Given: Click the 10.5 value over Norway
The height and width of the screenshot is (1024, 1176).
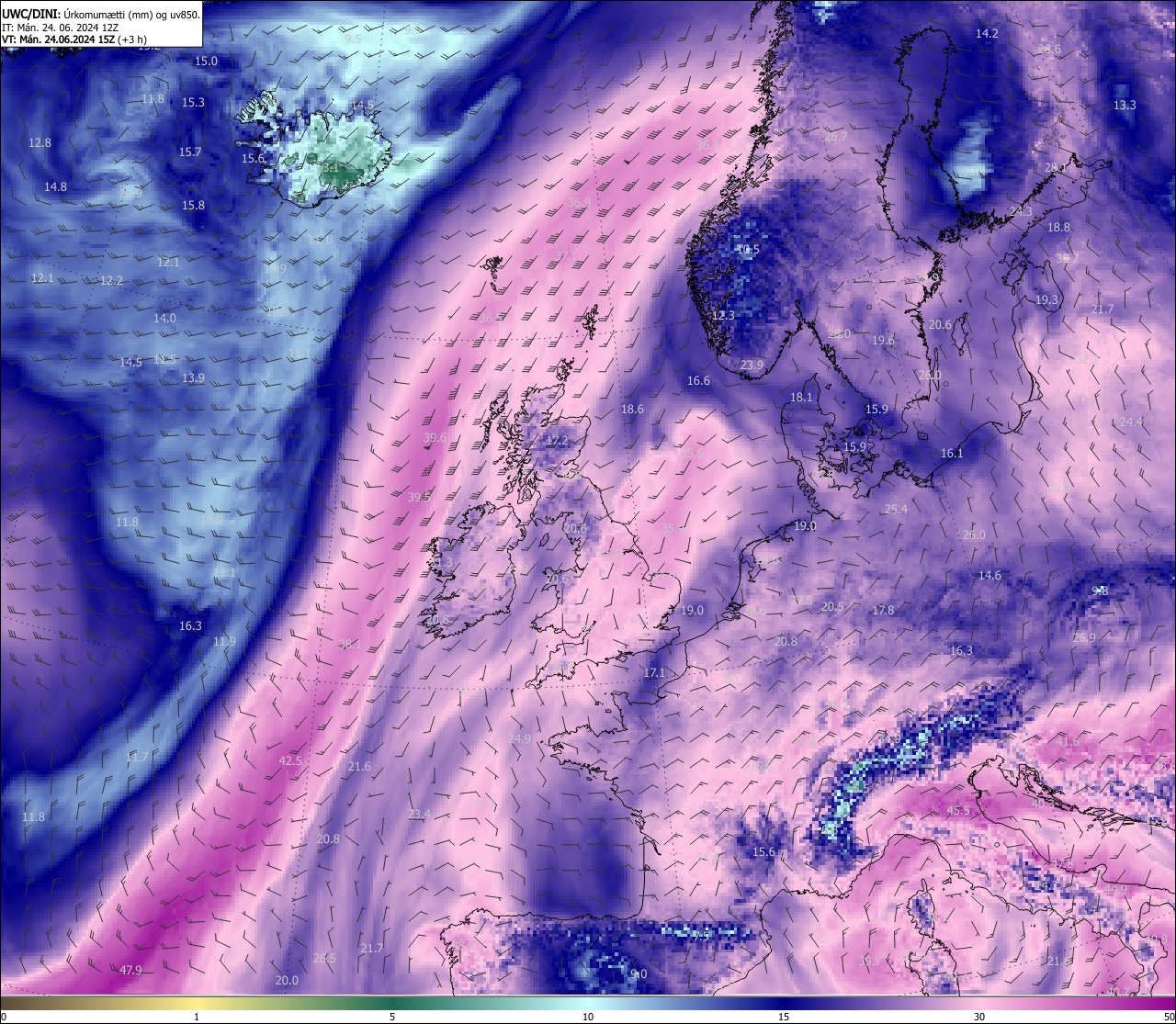Looking at the screenshot, I should (748, 249).
